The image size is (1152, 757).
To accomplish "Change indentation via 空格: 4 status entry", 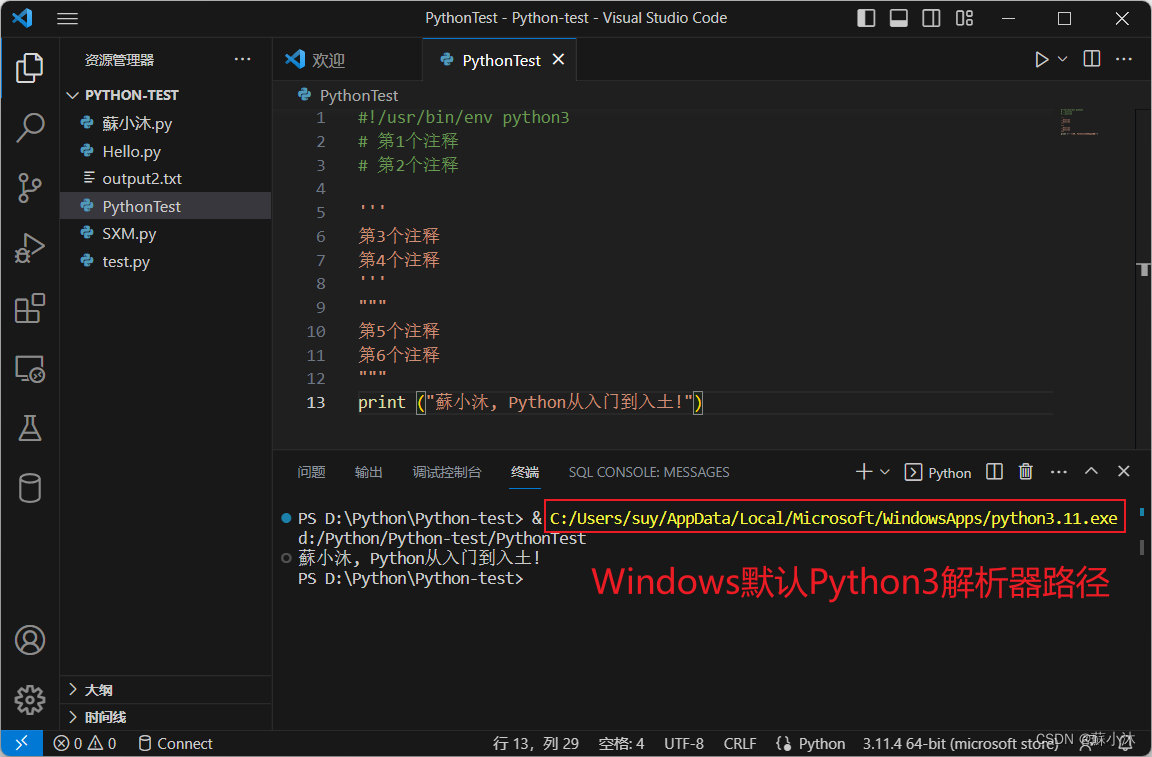I will point(621,744).
